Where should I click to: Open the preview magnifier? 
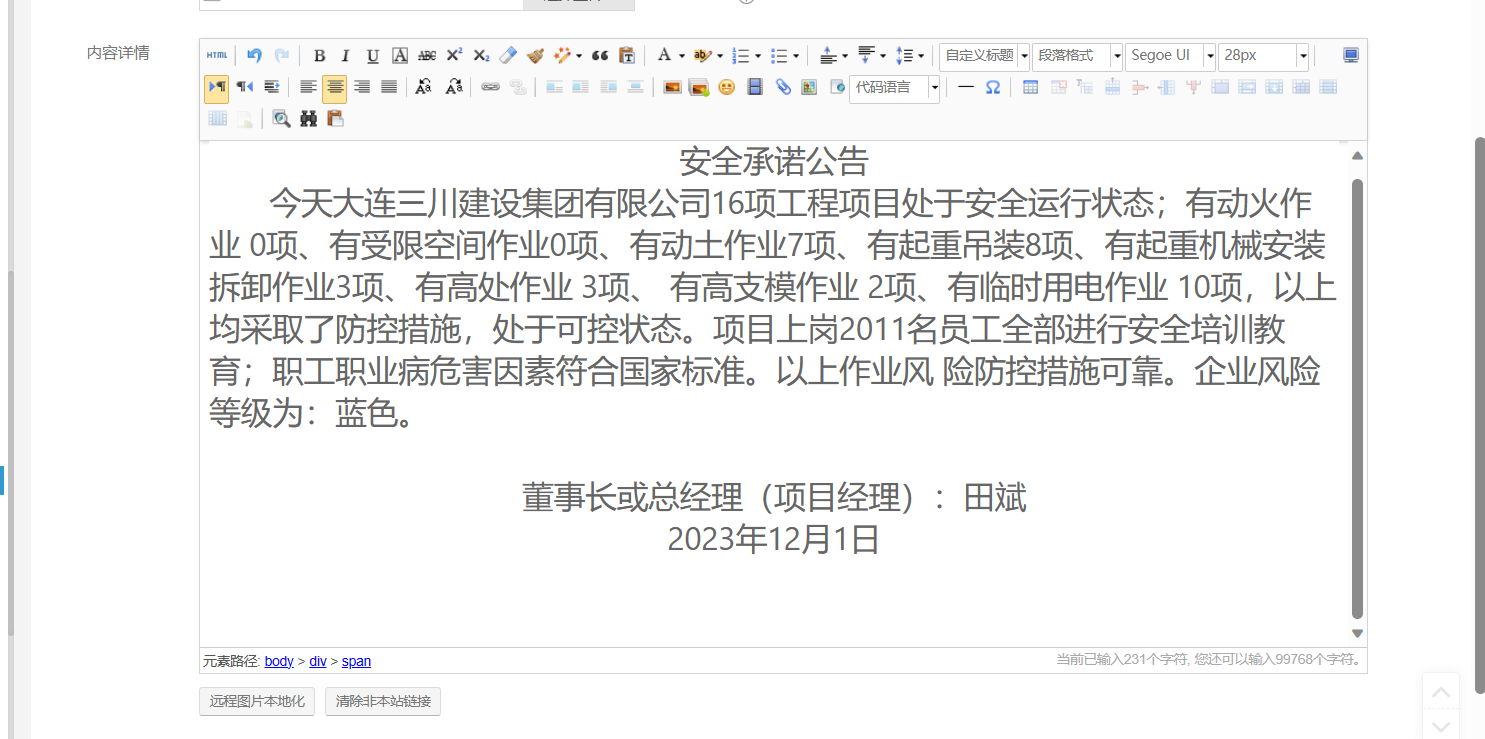coord(281,119)
